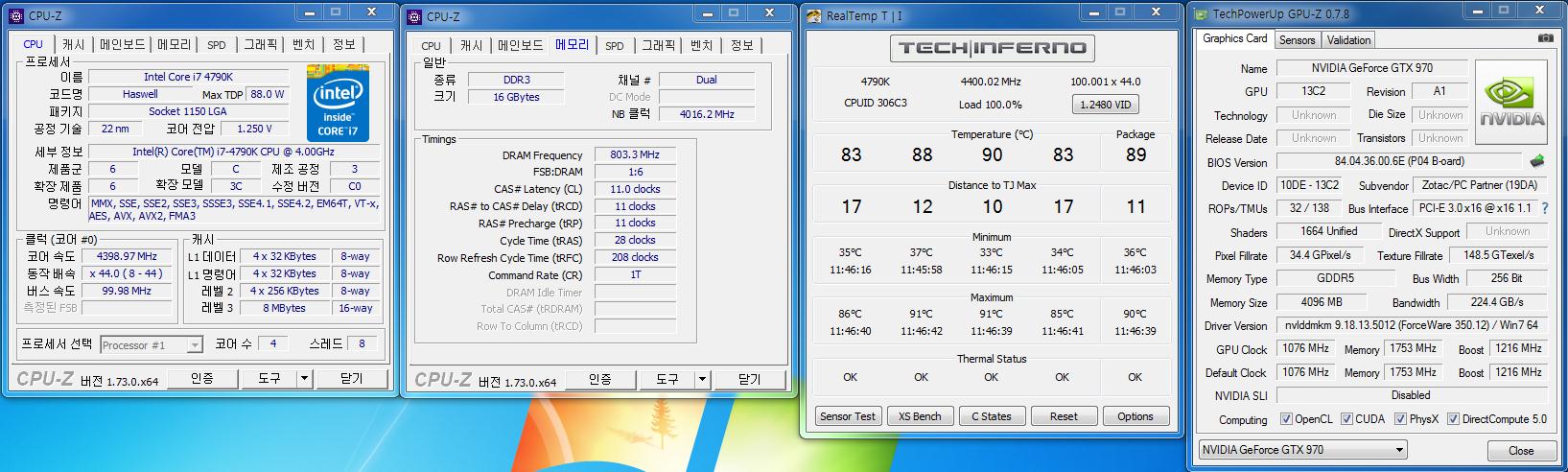1568x472 pixels.
Task: Click the TechInferno banner in RealTemp
Action: [x=992, y=48]
